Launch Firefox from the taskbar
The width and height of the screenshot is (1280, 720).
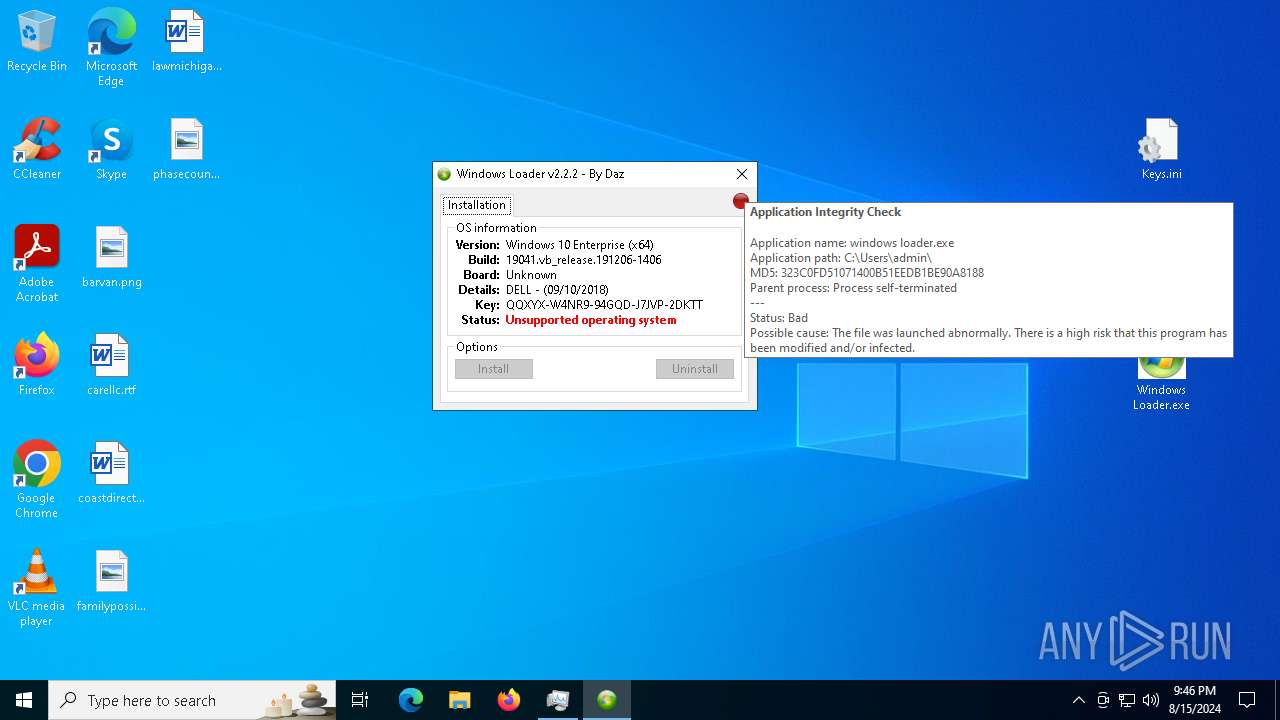[x=509, y=700]
